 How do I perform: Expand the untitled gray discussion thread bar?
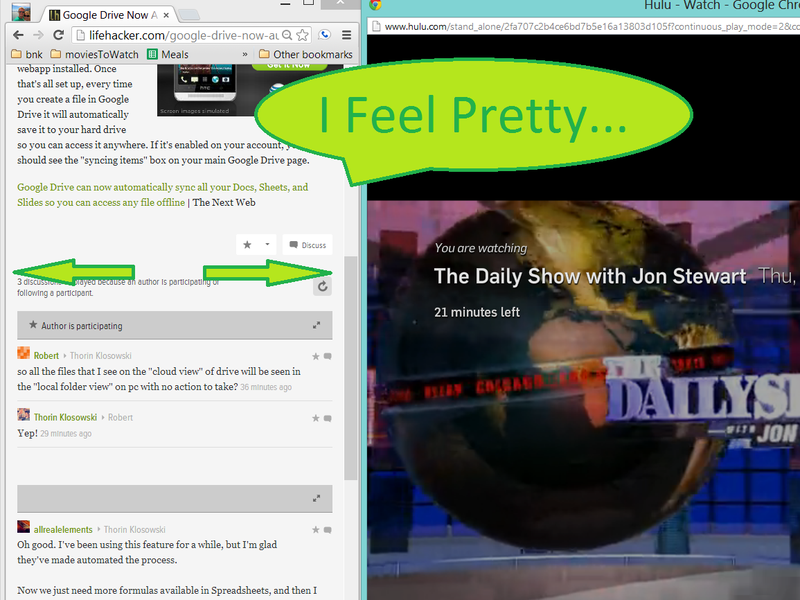click(317, 498)
